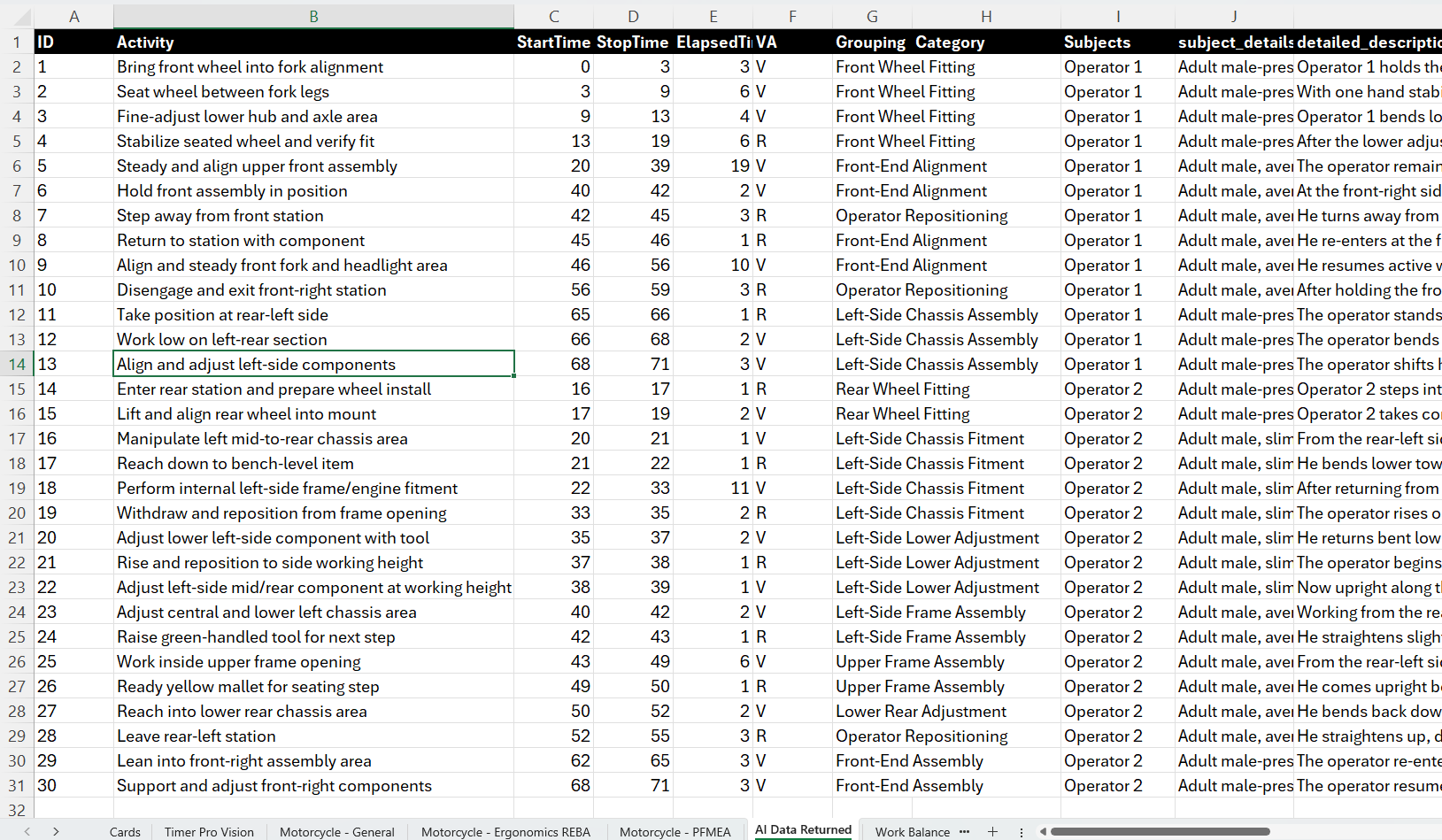Open the Motorcycle - Ergonomics REBA sheet
The height and width of the screenshot is (840, 1442).
(x=505, y=832)
